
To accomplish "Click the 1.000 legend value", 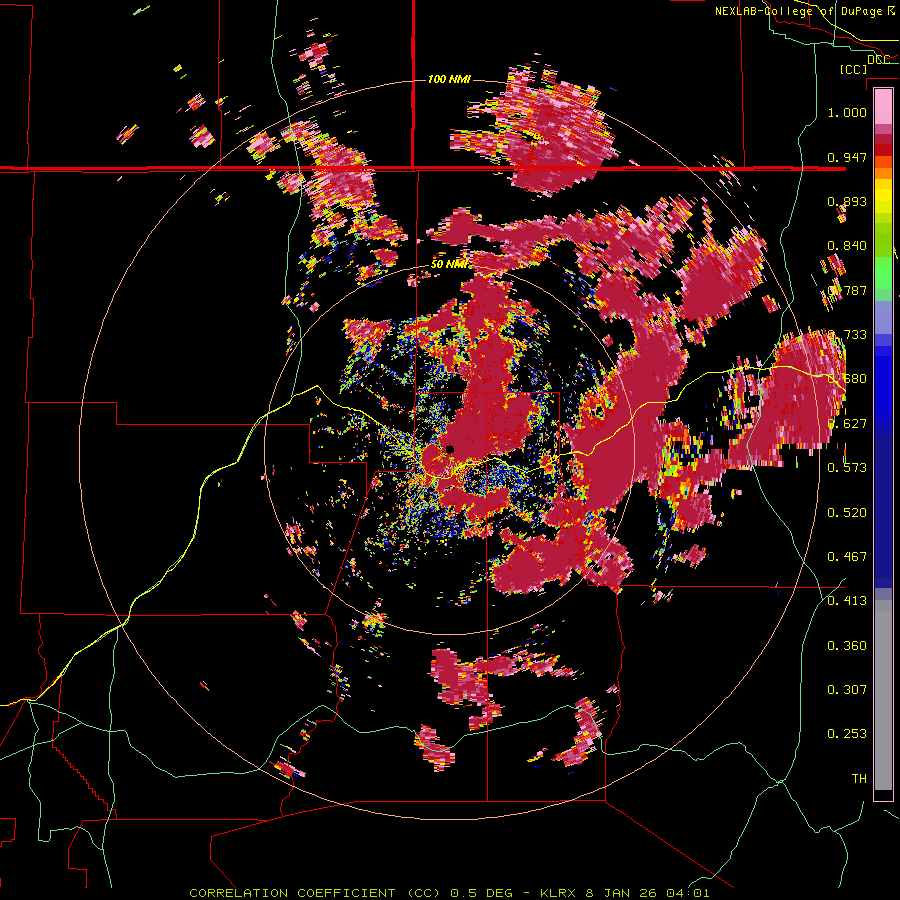I will pos(847,112).
